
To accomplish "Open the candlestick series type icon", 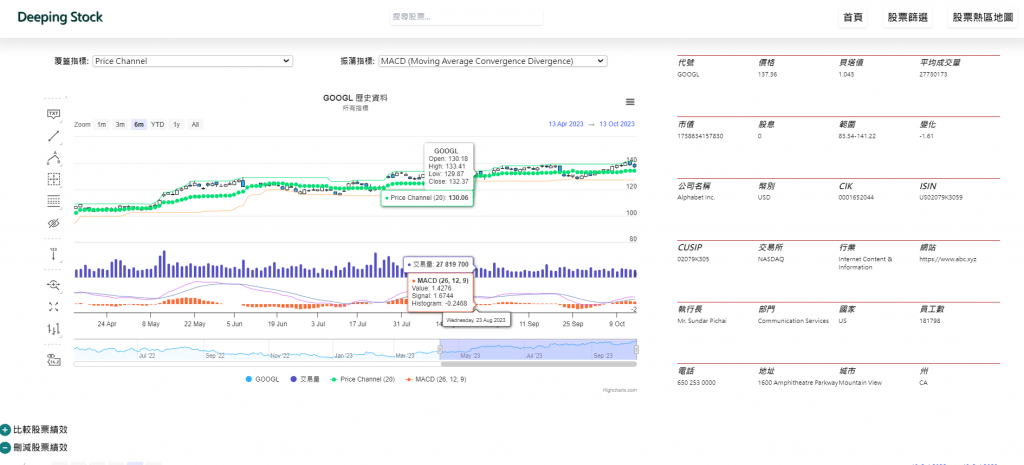I will 54,329.
